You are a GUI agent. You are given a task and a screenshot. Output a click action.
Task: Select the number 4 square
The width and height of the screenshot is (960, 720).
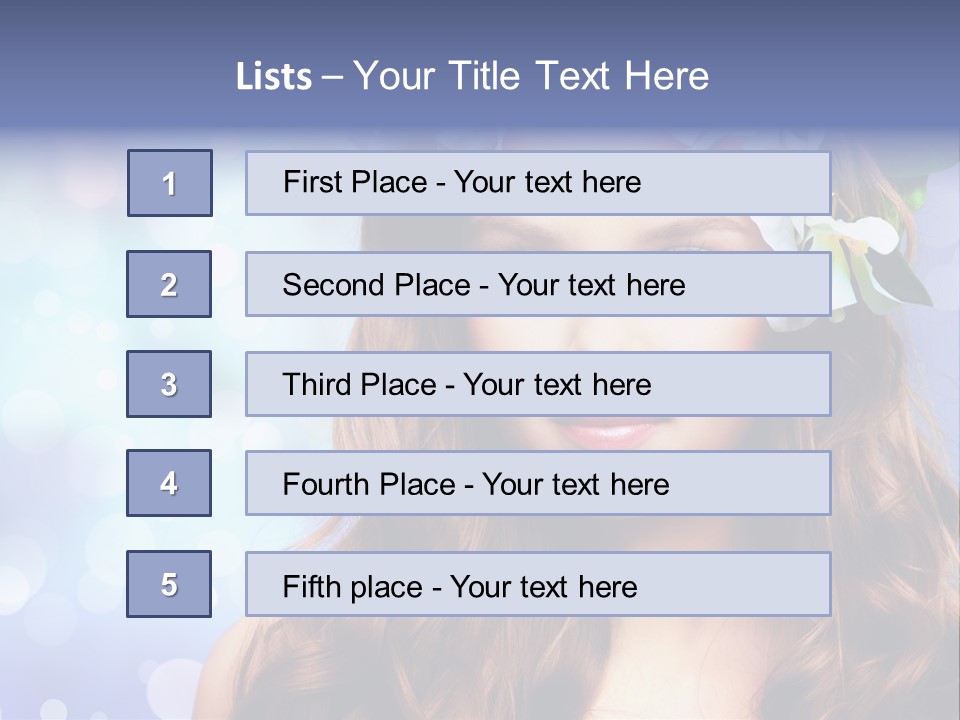pos(169,483)
